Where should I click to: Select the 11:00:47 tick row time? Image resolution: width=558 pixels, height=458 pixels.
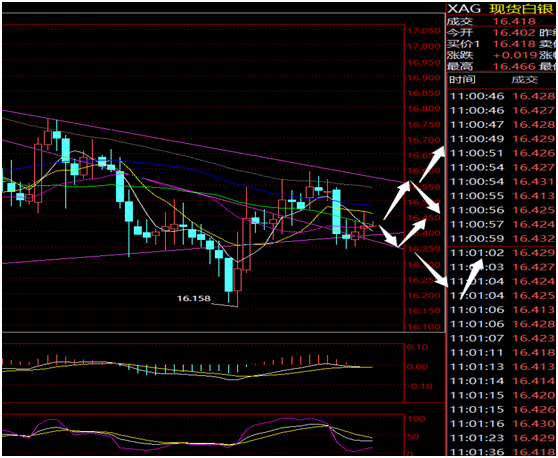[x=477, y=125]
